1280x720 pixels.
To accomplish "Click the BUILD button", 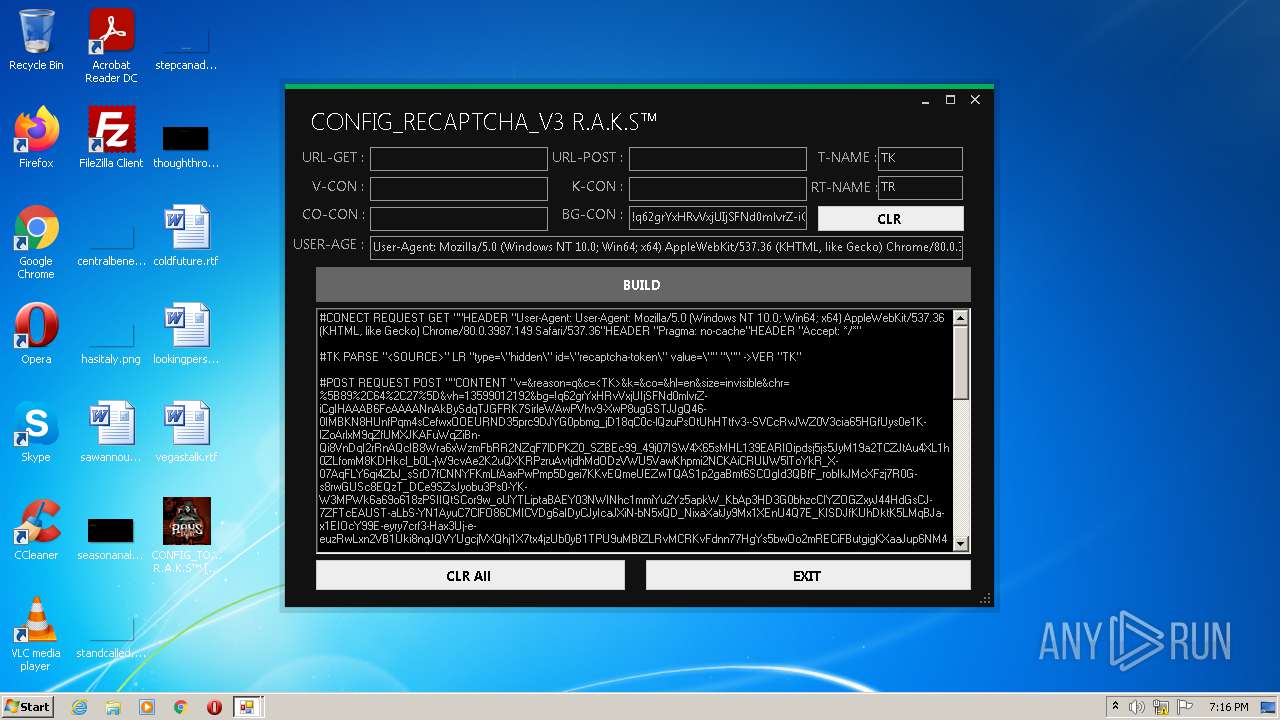I will [643, 285].
